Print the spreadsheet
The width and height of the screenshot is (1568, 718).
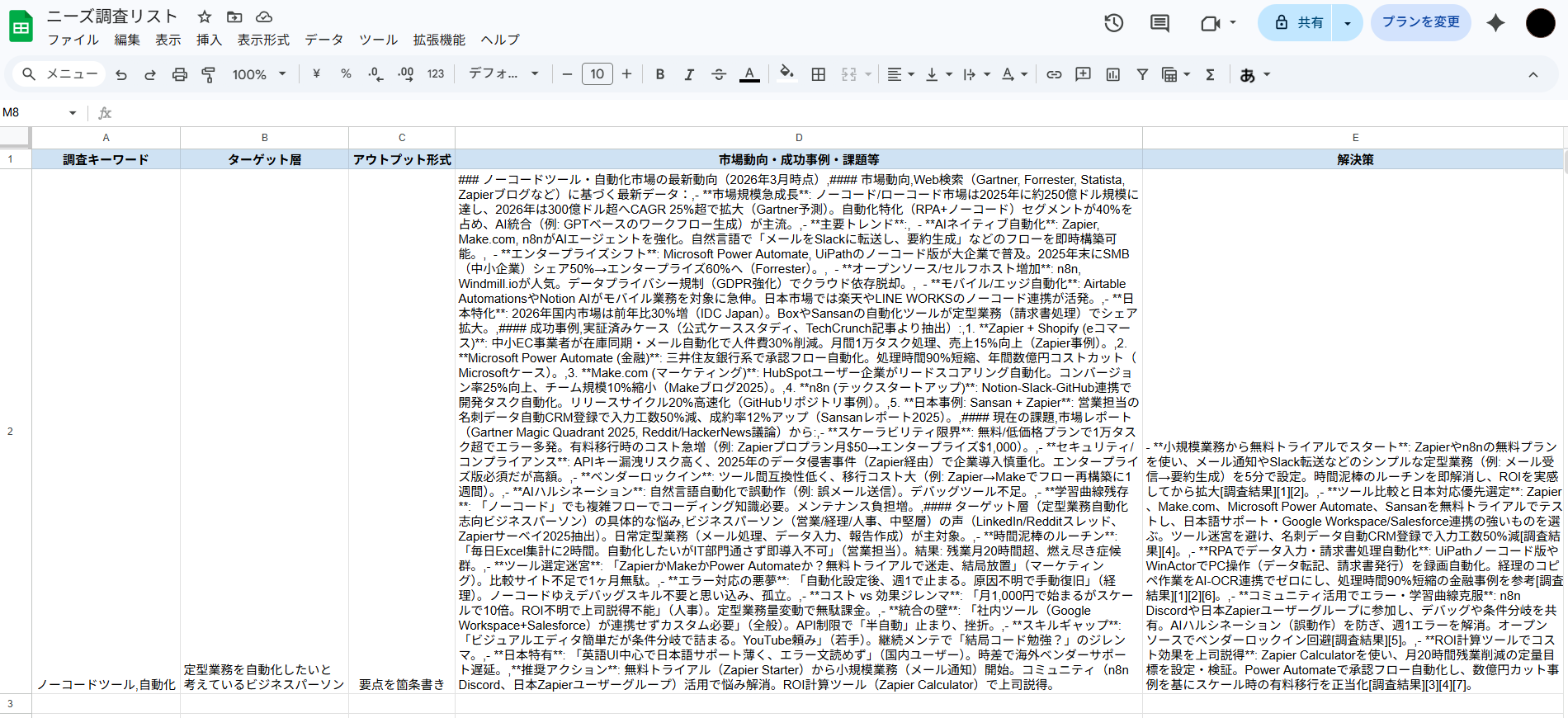(x=180, y=74)
